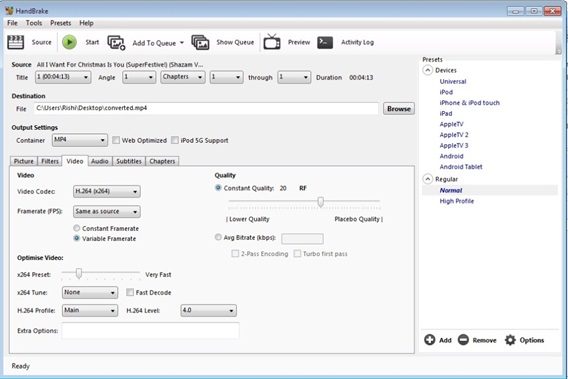Select the Variable Framerate radio button
Screen dimensions: 568x379
tap(76, 238)
